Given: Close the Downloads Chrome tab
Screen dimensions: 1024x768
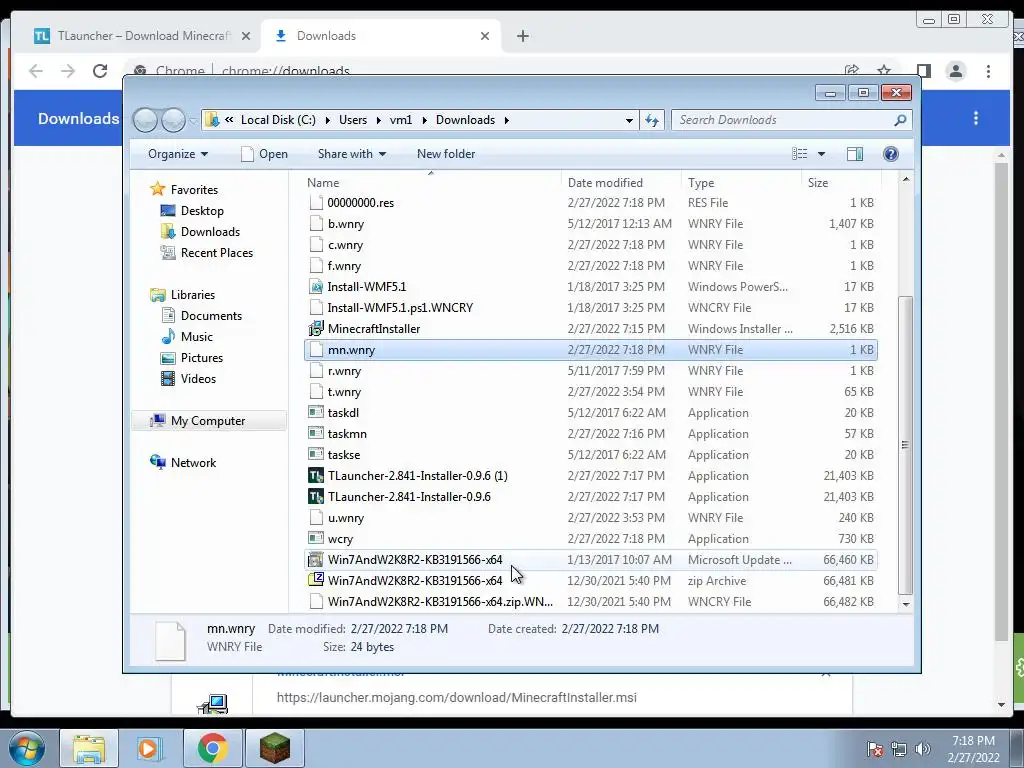Looking at the screenshot, I should coord(485,36).
